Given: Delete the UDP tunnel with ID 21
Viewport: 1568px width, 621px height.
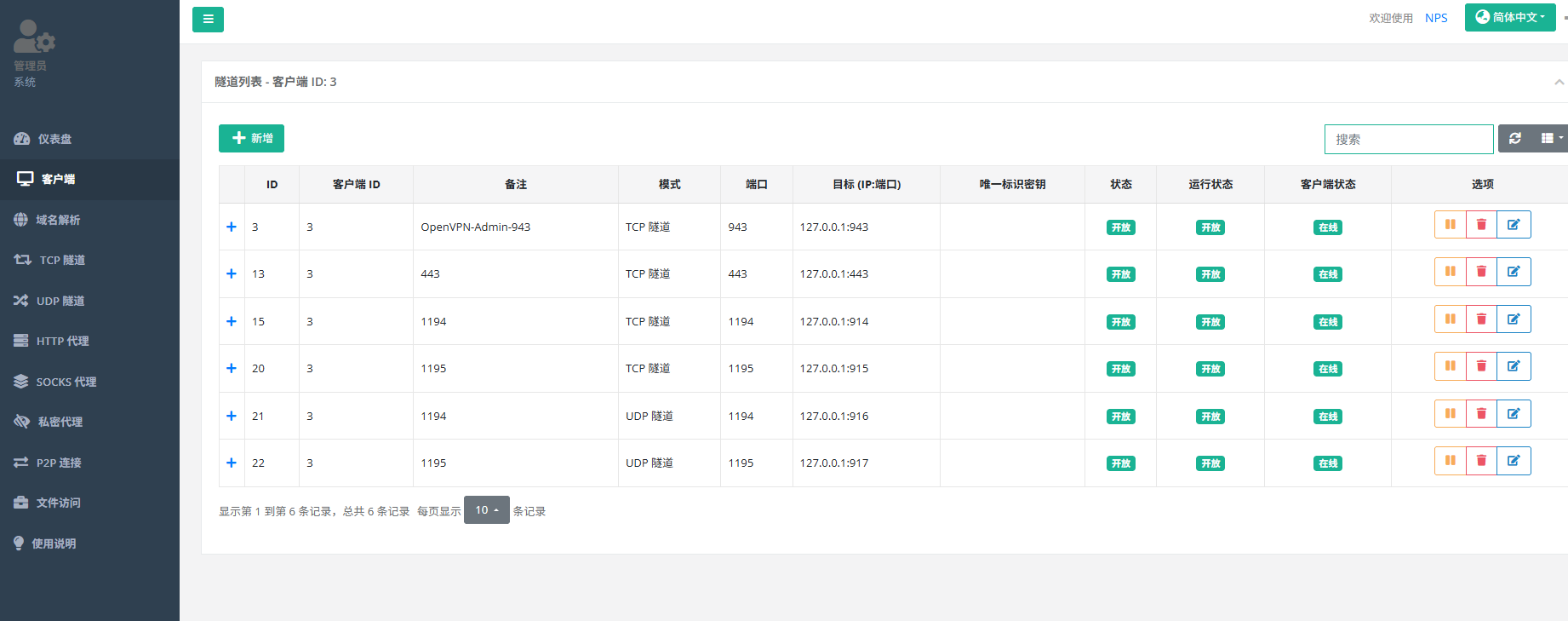Looking at the screenshot, I should click(1481, 414).
